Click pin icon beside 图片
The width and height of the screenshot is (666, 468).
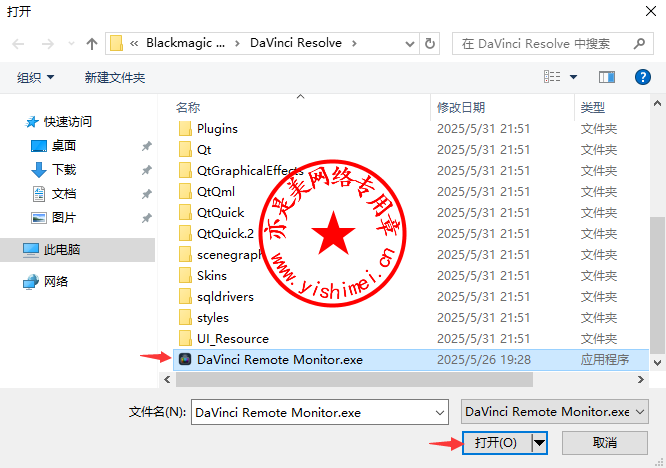point(147,218)
